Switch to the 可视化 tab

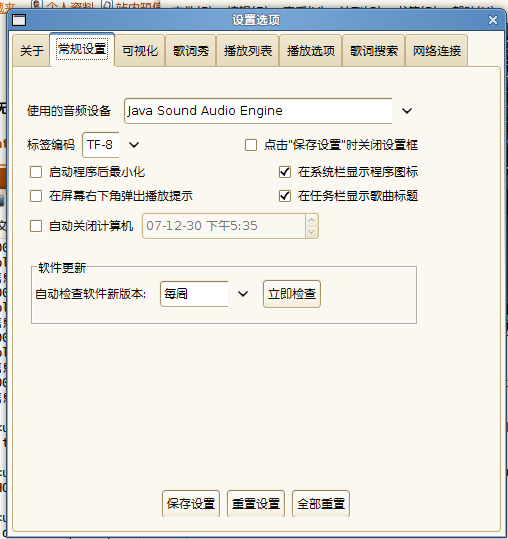[140, 51]
